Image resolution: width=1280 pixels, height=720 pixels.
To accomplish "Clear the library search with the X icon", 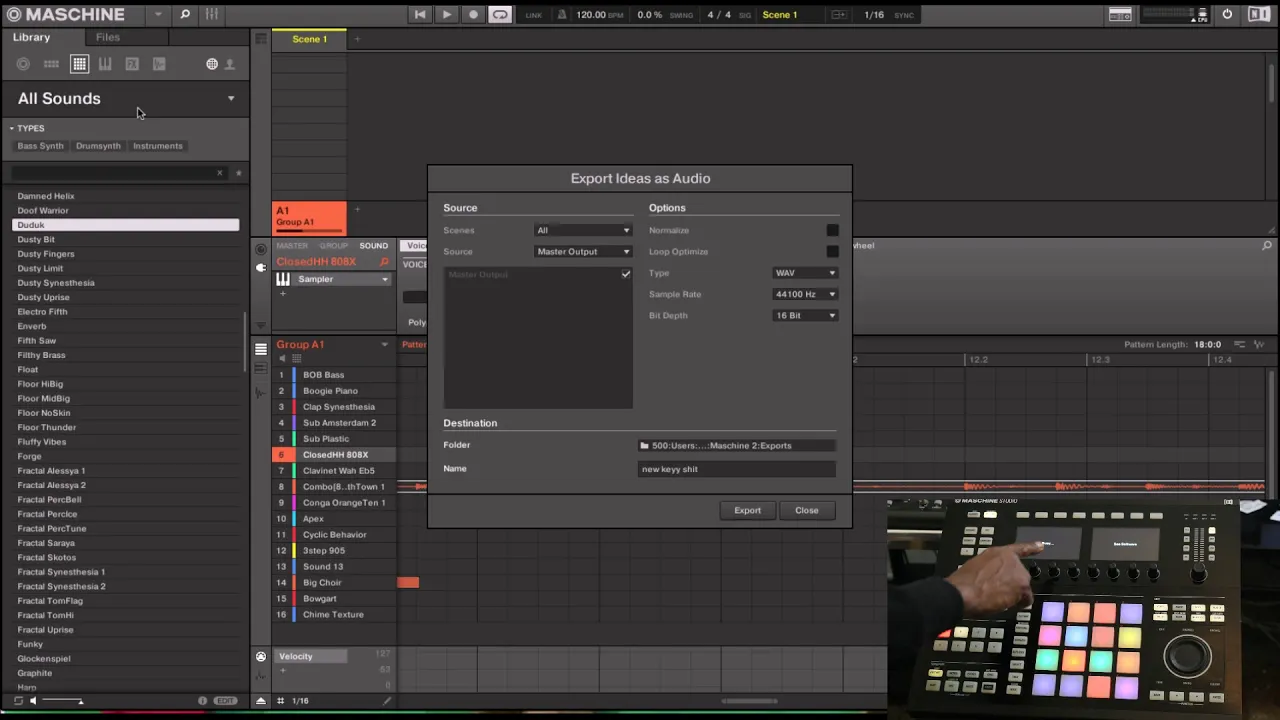I will (220, 173).
